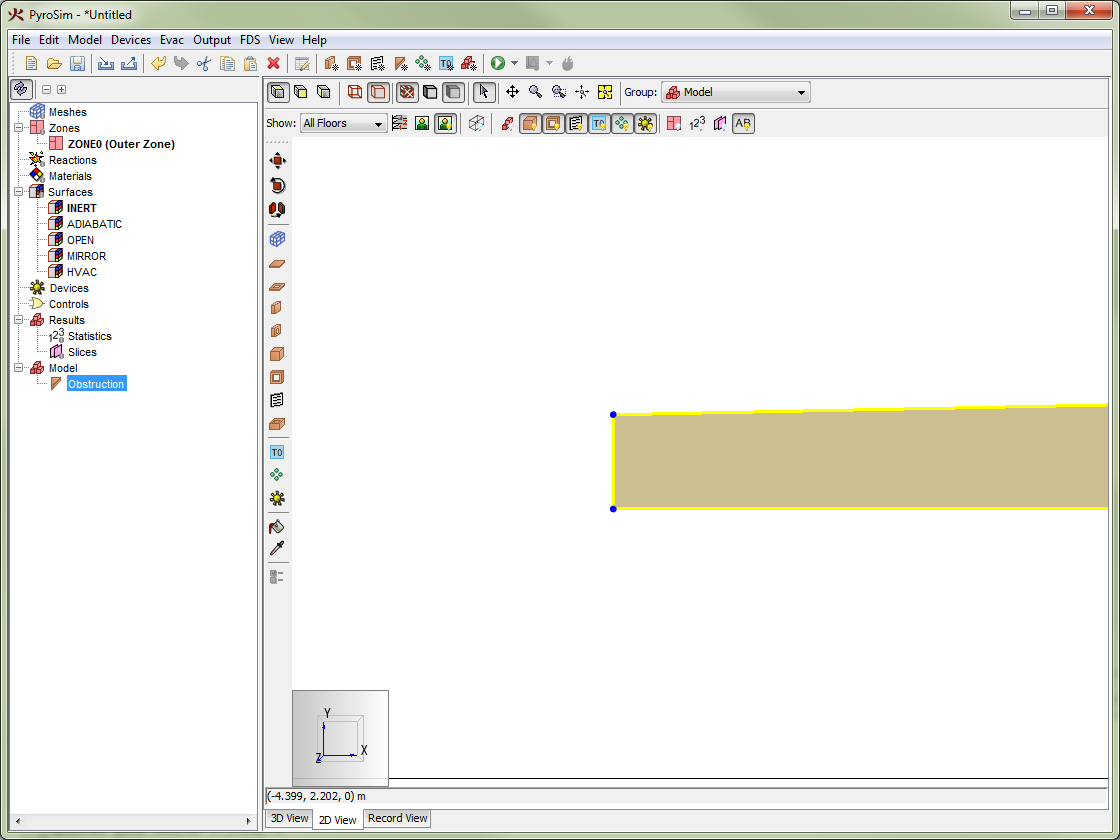Viewport: 1120px width, 840px height.
Task: Save model with floppy disk icon
Action: [77, 64]
